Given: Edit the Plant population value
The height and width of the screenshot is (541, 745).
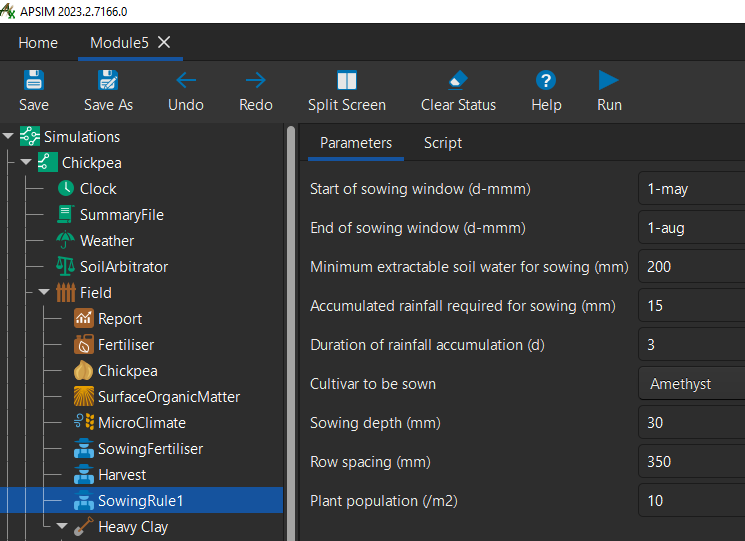Looking at the screenshot, I should tap(692, 500).
